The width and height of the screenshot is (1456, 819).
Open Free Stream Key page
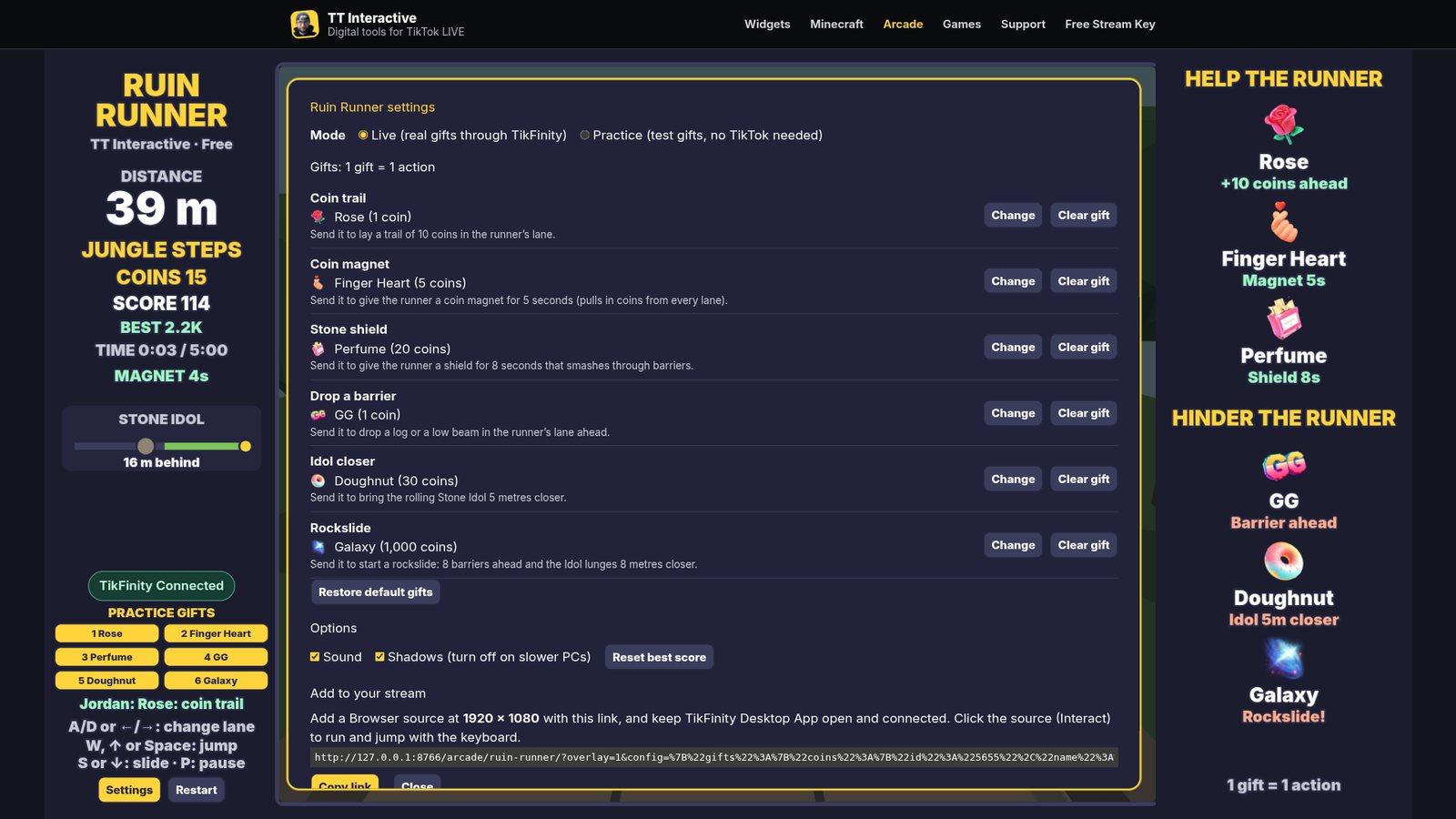tap(1110, 25)
